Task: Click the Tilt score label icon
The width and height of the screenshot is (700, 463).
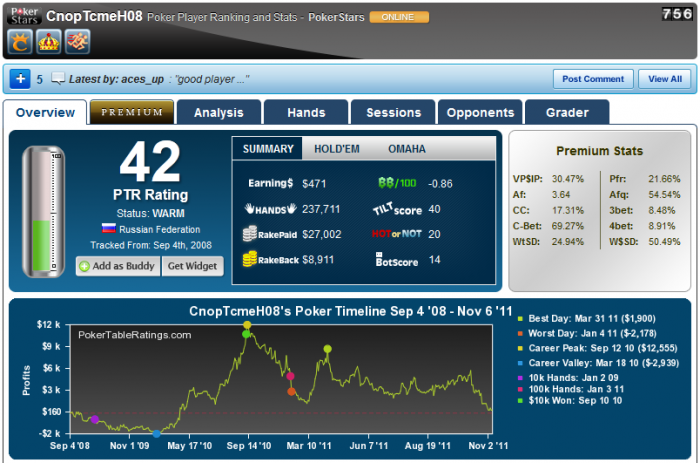Action: coord(397,209)
